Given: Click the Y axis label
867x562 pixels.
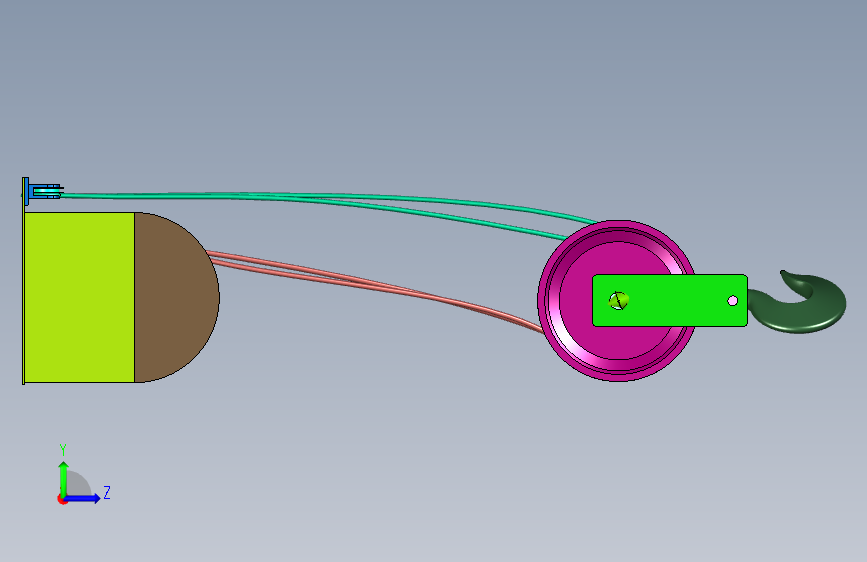Looking at the screenshot, I should [x=63, y=450].
